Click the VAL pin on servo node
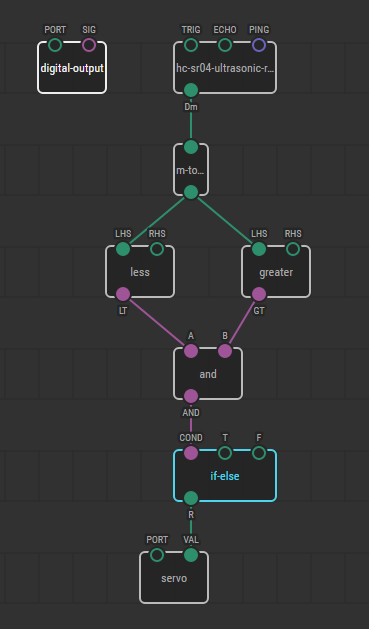Viewport: 369px width, 629px height. (191, 555)
